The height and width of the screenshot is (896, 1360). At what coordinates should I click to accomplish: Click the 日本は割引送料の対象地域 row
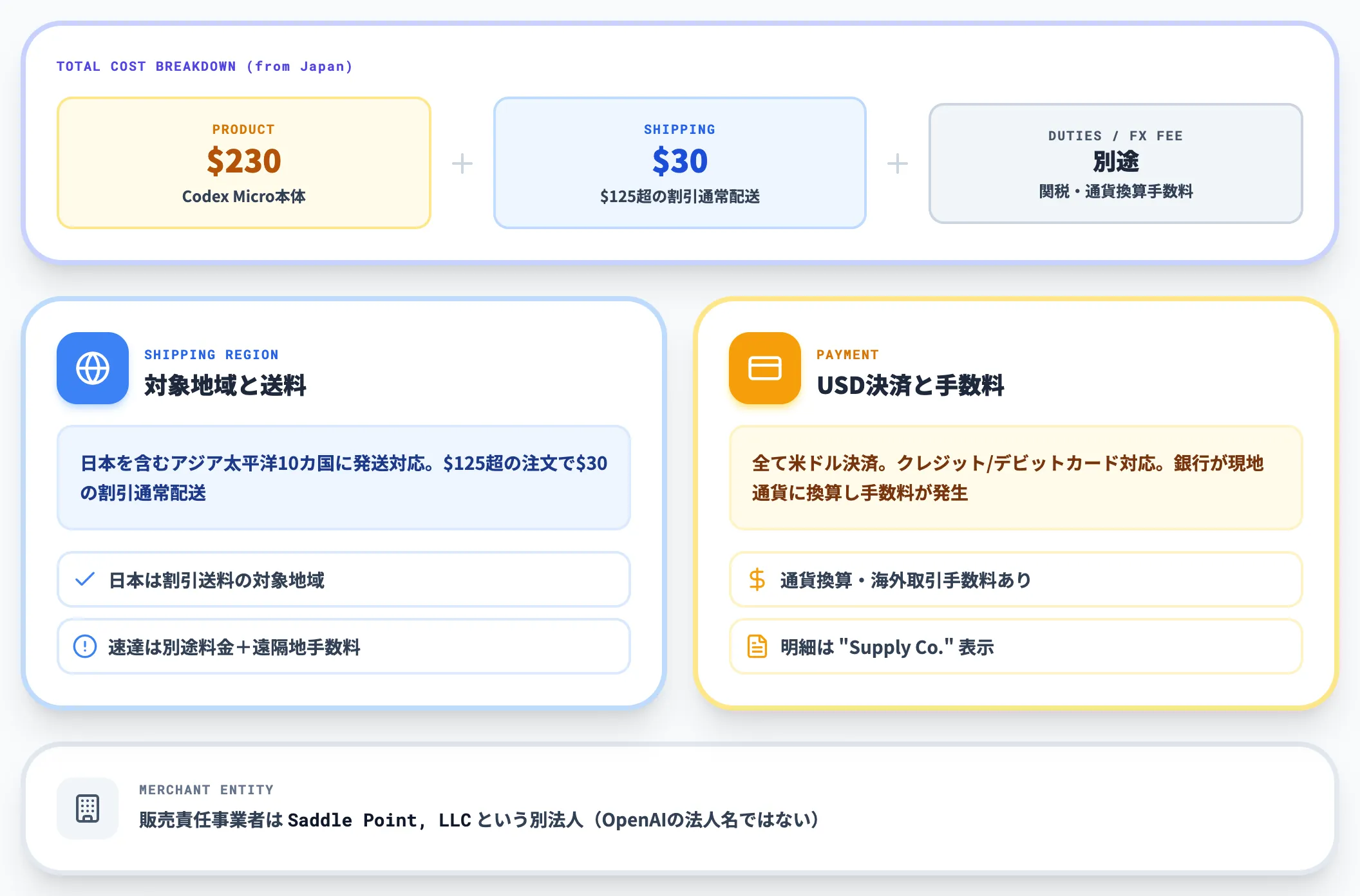pyautogui.click(x=344, y=579)
